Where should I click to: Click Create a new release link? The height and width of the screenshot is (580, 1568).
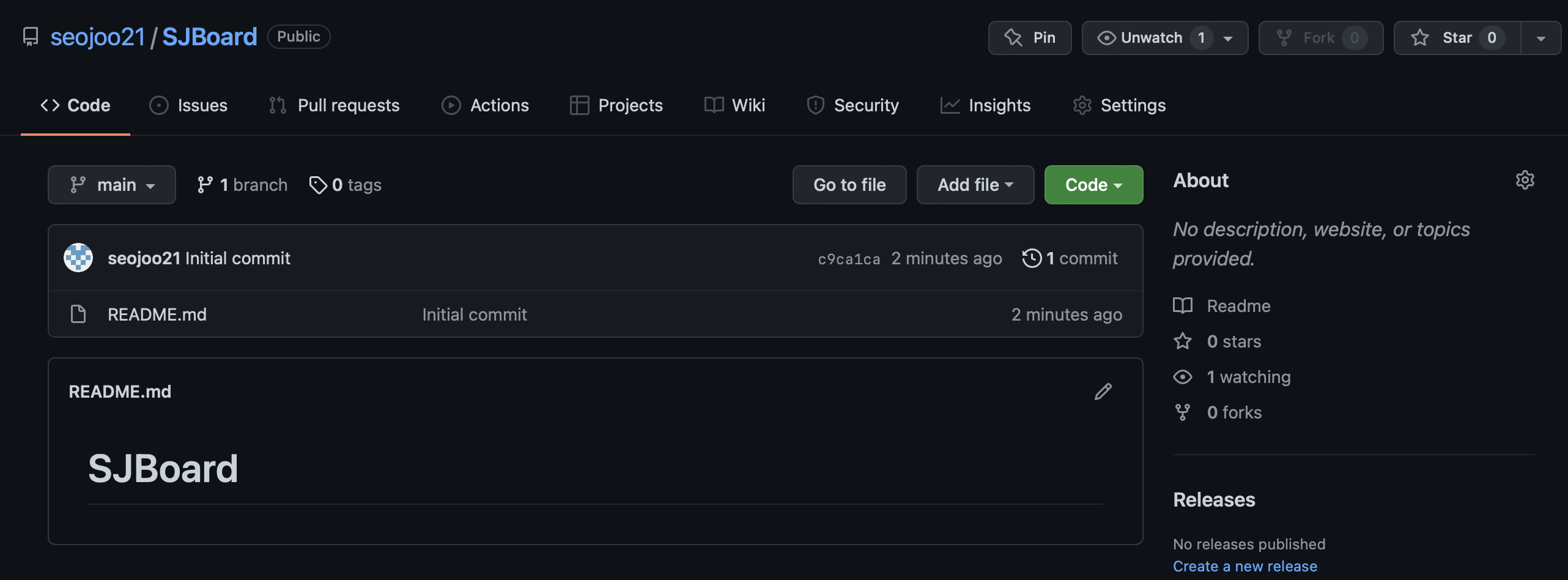pos(1245,567)
